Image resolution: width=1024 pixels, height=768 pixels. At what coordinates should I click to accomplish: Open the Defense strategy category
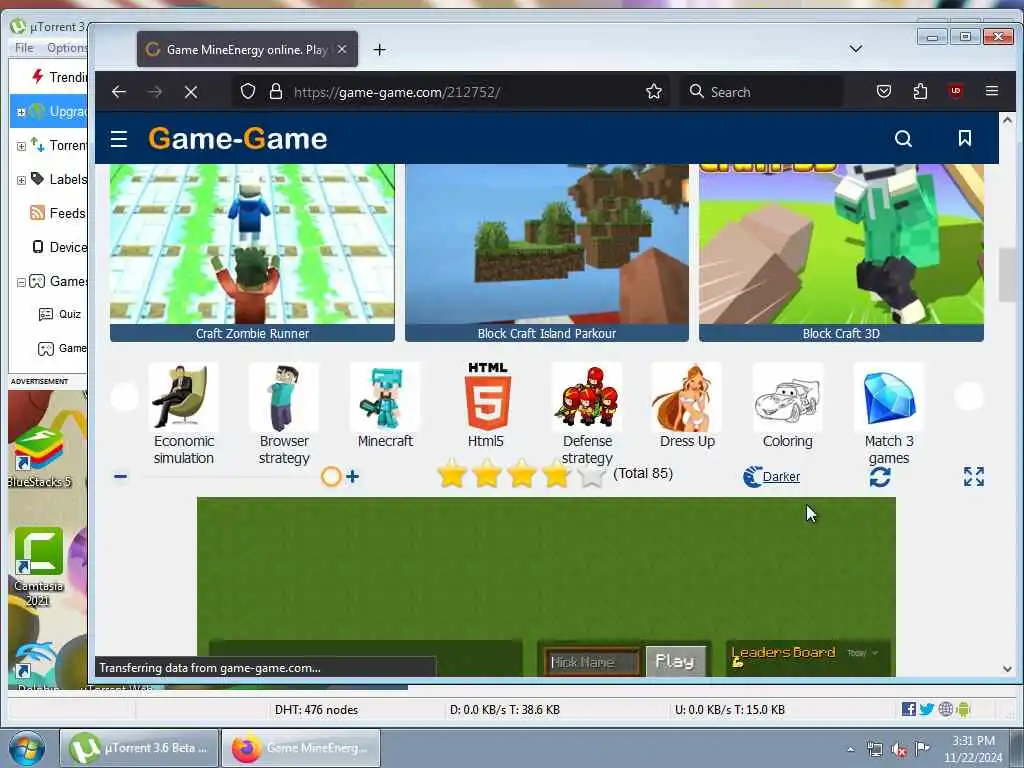[x=587, y=415]
